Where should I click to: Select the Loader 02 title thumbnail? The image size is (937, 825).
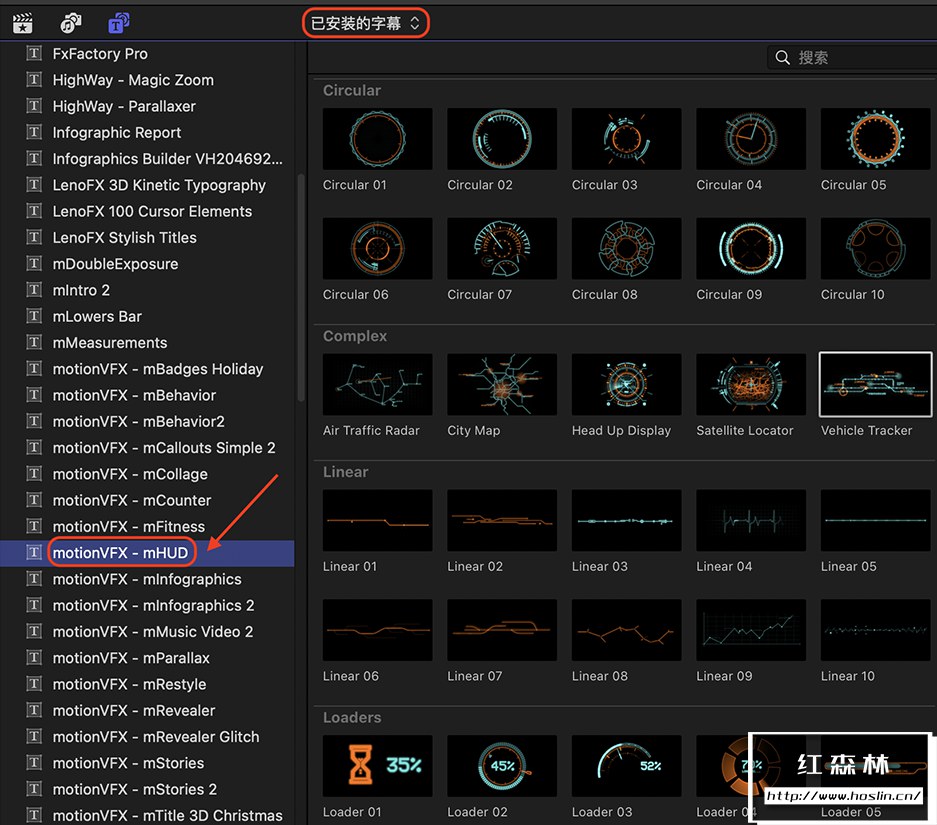[502, 766]
